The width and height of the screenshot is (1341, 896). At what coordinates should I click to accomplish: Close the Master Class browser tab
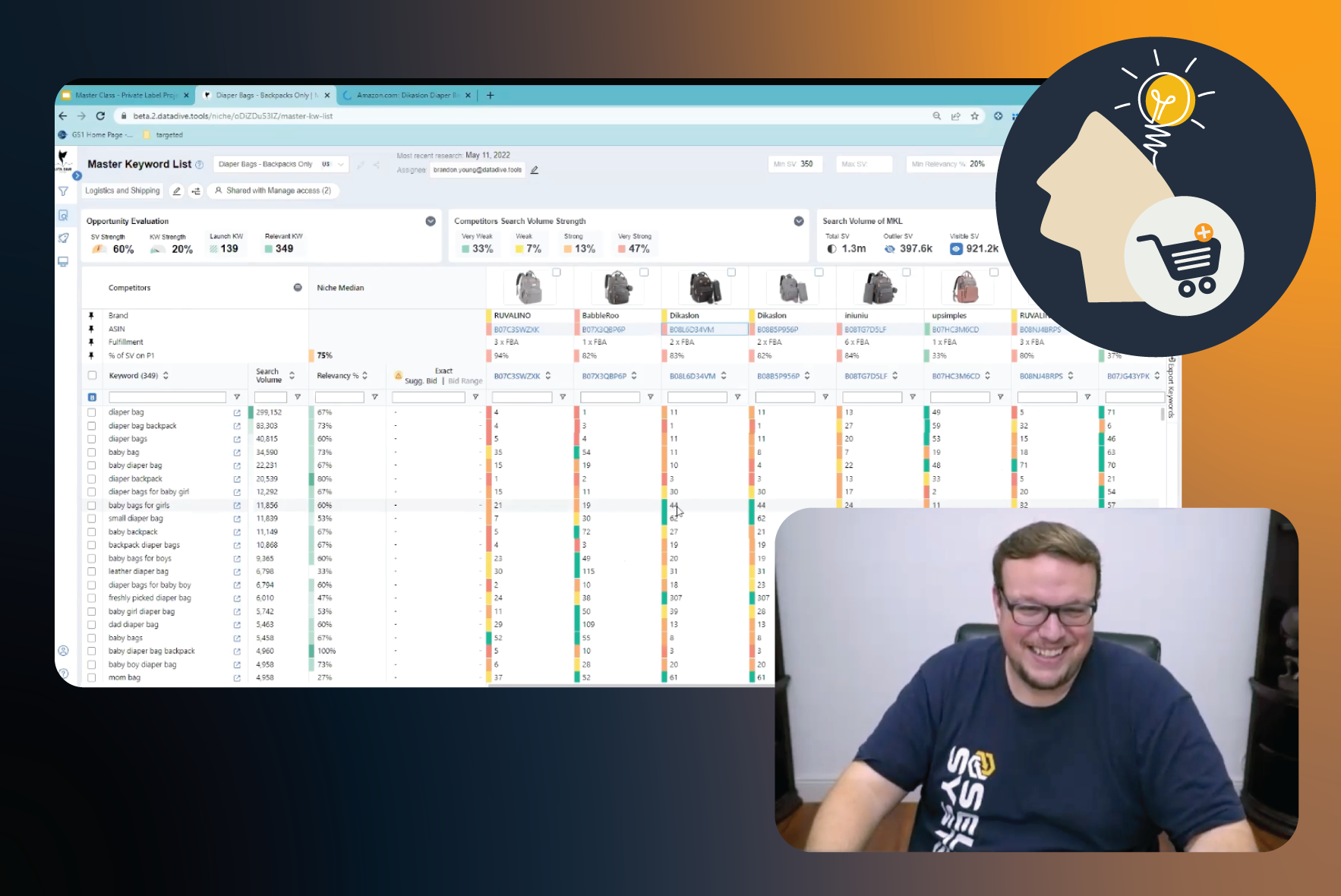[x=186, y=96]
